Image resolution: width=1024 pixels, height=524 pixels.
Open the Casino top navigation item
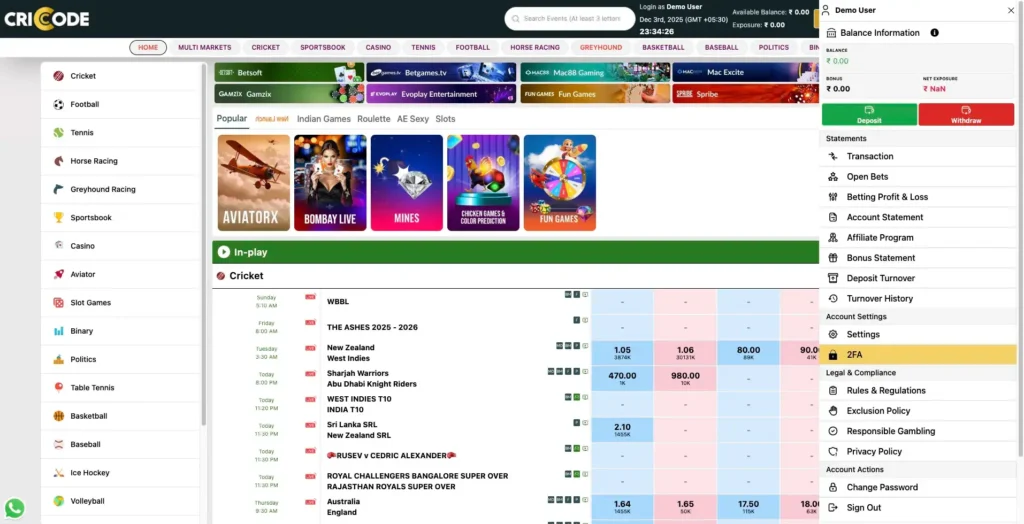[378, 47]
